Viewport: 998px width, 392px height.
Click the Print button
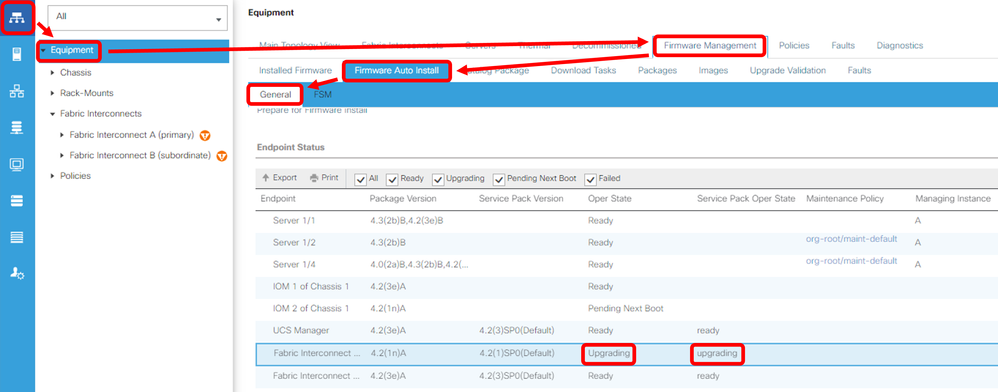coord(324,178)
